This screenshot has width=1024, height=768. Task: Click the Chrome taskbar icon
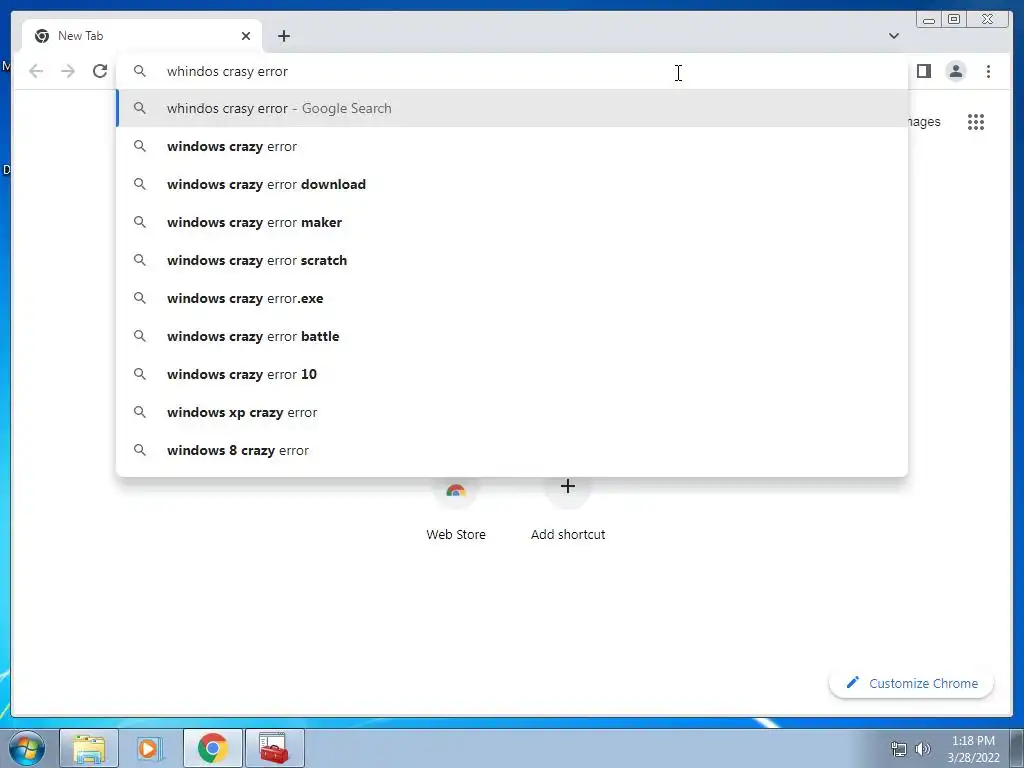tap(212, 748)
